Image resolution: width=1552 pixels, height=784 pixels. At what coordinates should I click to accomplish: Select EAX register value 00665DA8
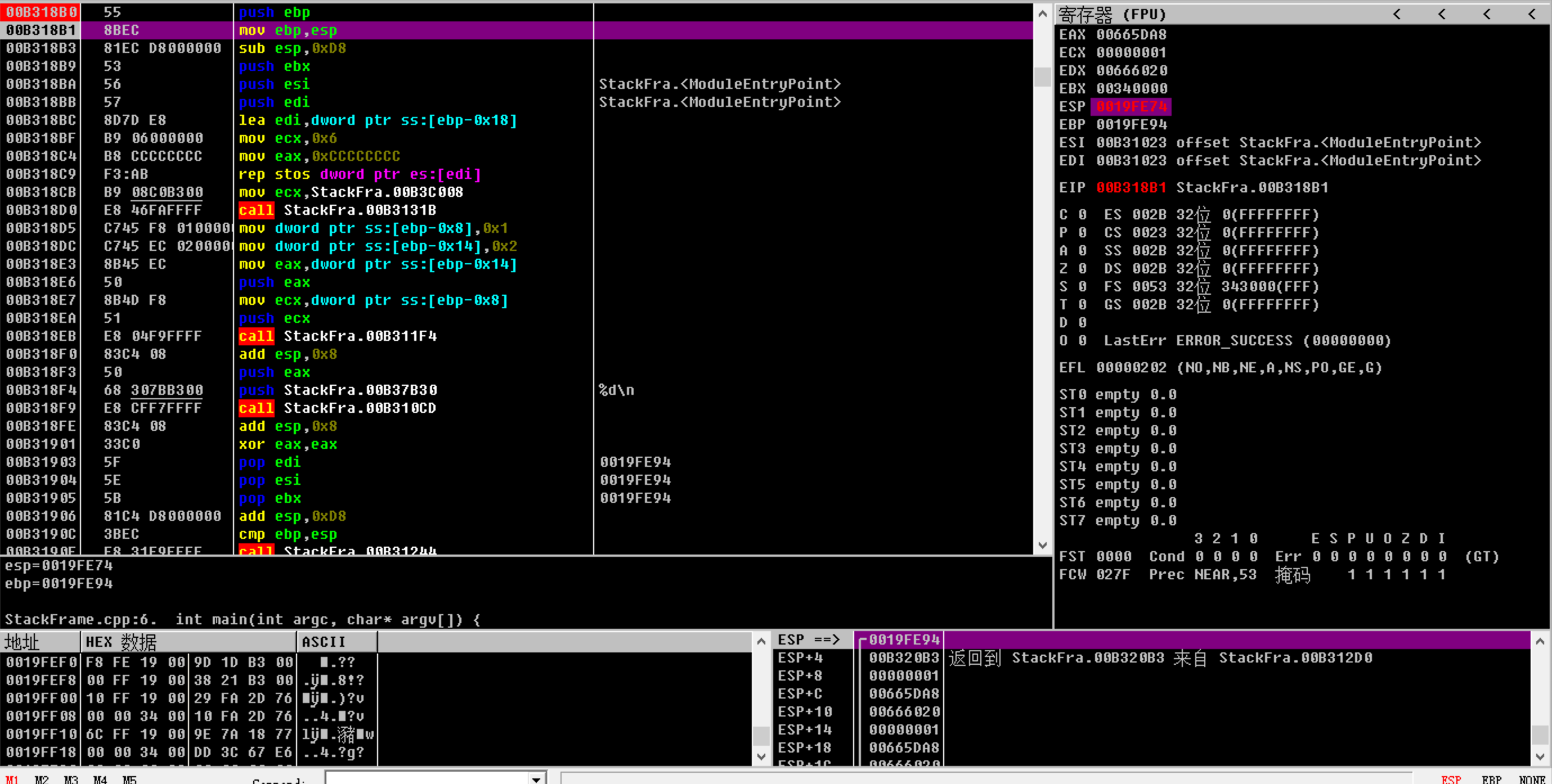[x=1131, y=35]
